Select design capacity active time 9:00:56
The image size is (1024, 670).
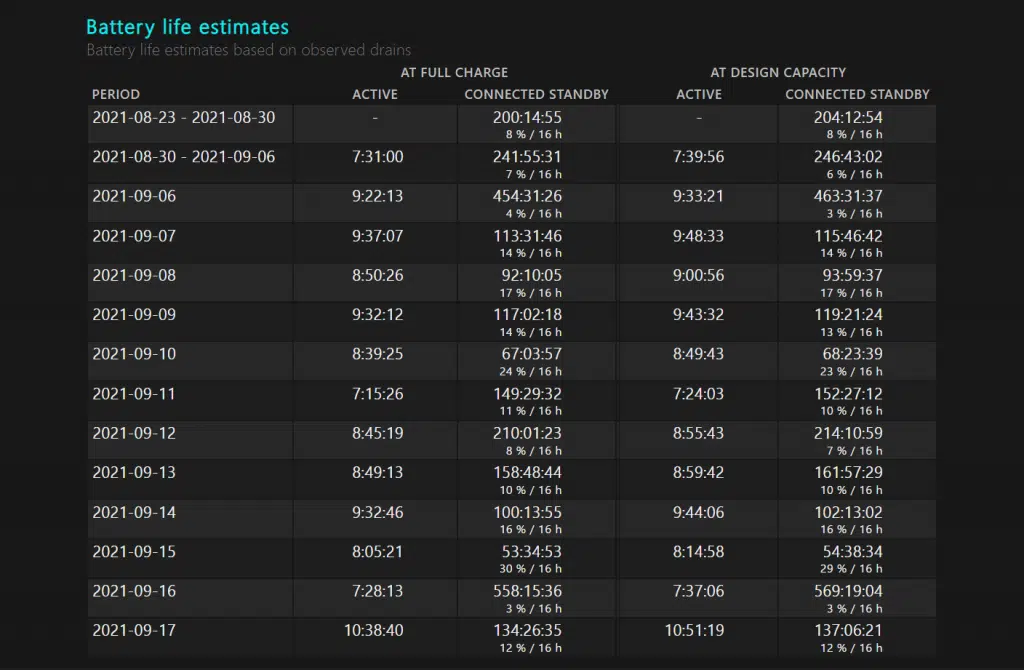click(698, 275)
